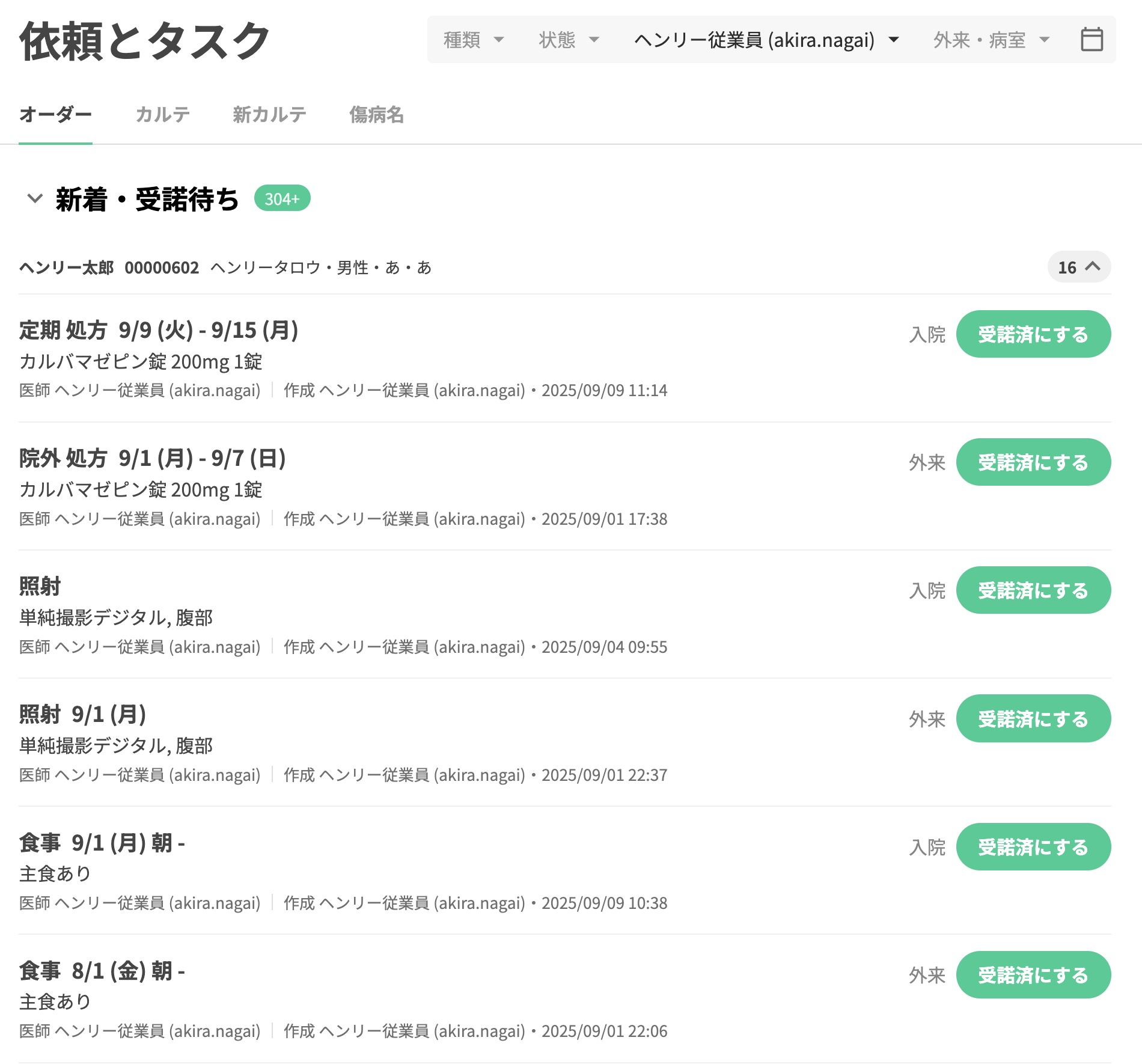Accept the 食事 9/1 (月) 朝 order
Screen dimensions: 1142x1064
pyautogui.click(x=1033, y=847)
